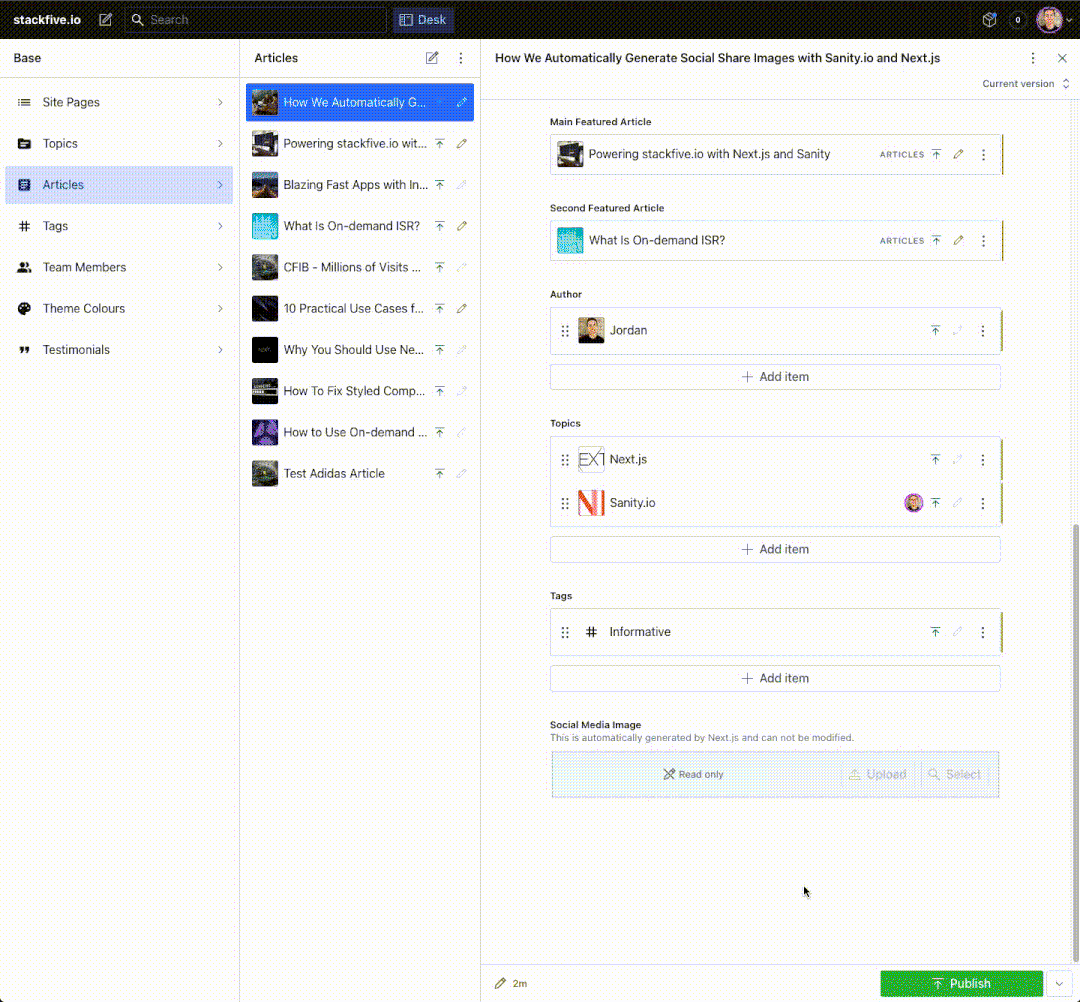
Task: Click the search icon in top bar
Action: click(x=138, y=20)
